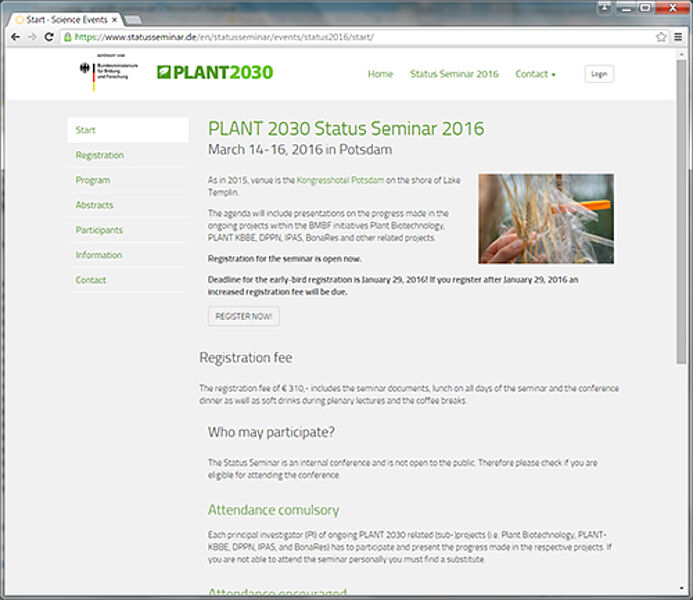Select the Start - Science Events tab

coord(66,20)
